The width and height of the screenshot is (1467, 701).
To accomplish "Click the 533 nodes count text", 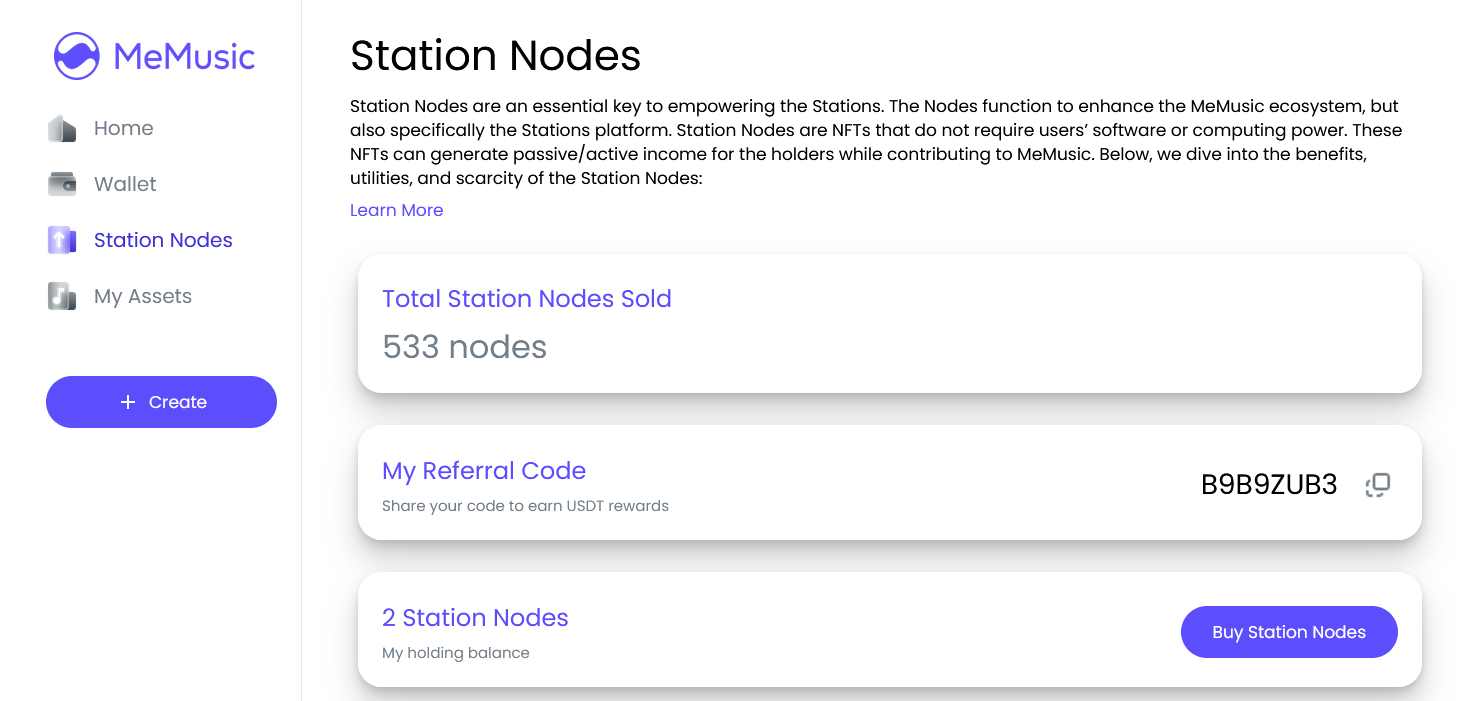I will pos(464,347).
